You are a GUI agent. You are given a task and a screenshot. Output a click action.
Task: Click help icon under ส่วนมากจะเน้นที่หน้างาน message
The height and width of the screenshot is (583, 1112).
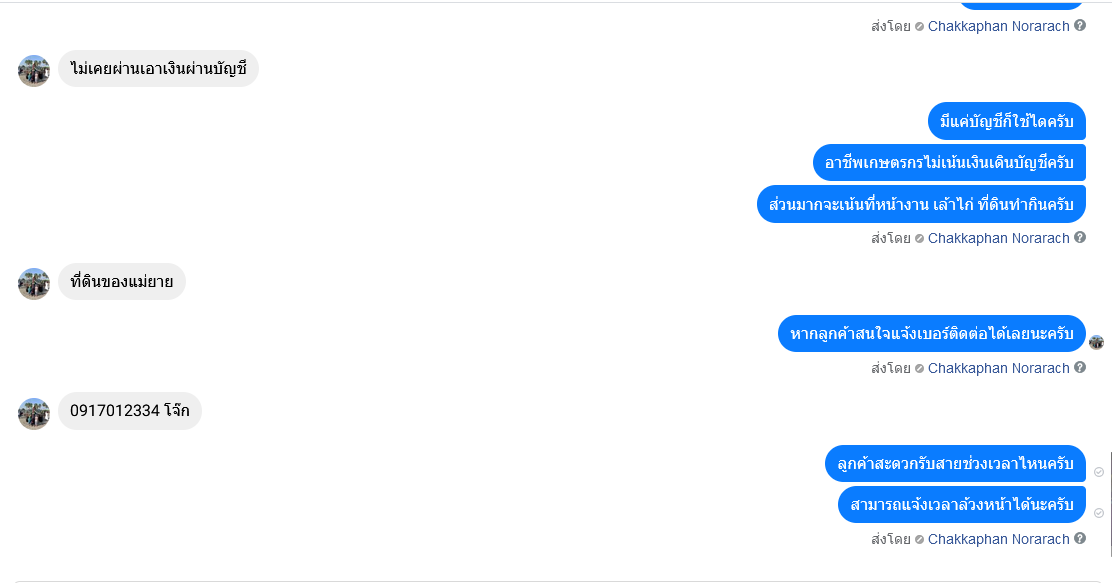1079,238
